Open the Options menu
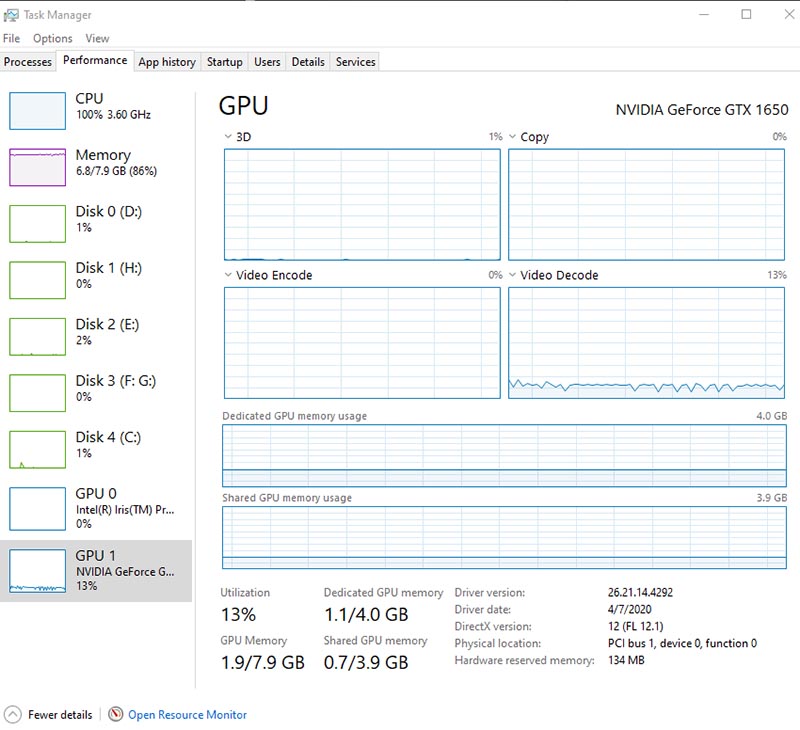800x730 pixels. (53, 38)
